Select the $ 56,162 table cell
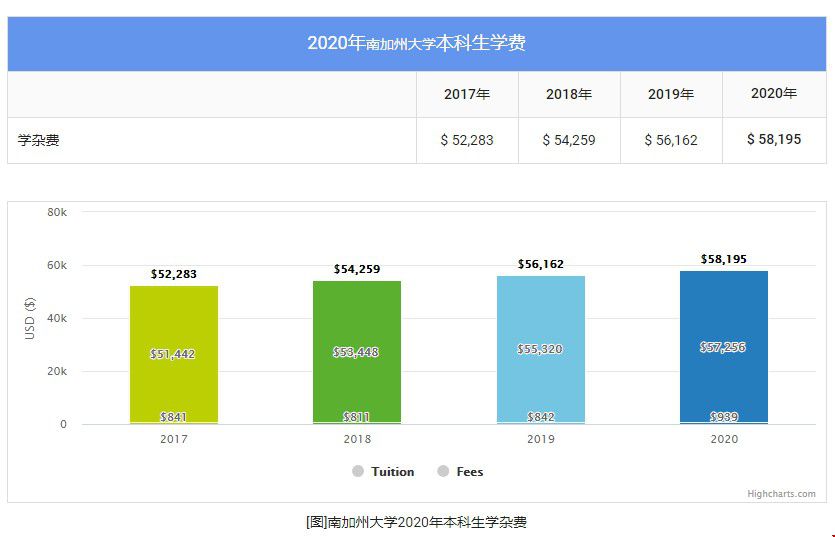835x537 pixels. coord(671,140)
